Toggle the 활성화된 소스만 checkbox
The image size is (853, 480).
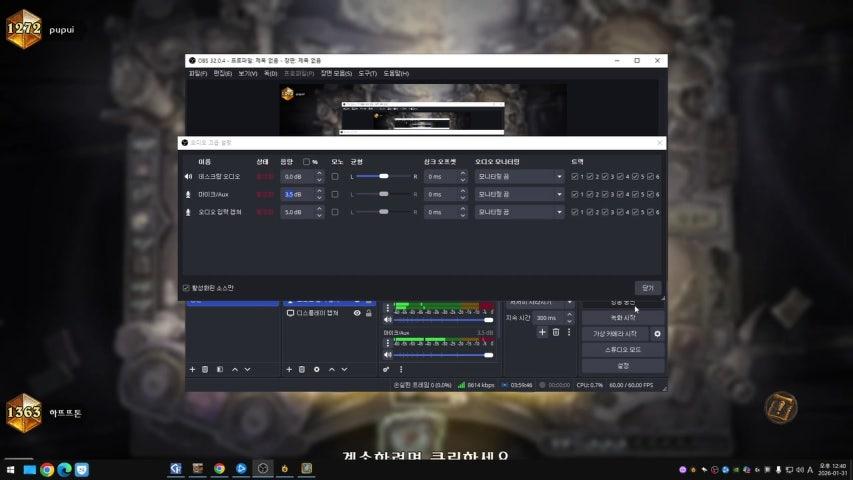click(x=186, y=288)
